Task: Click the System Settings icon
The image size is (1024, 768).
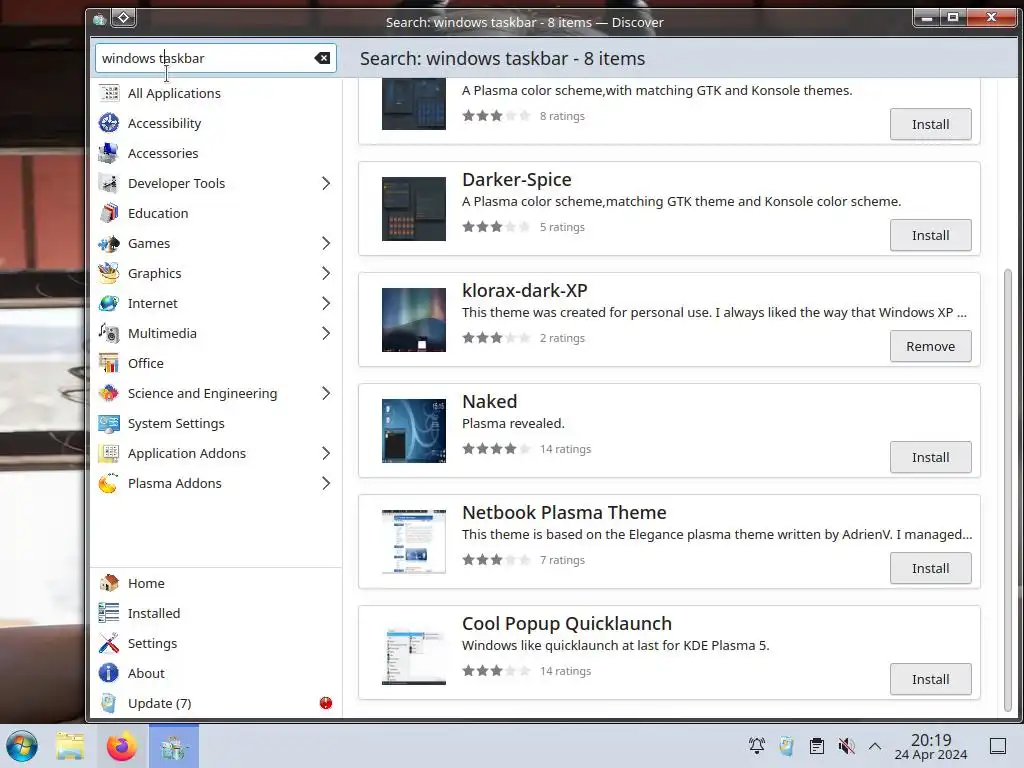Action: point(109,424)
